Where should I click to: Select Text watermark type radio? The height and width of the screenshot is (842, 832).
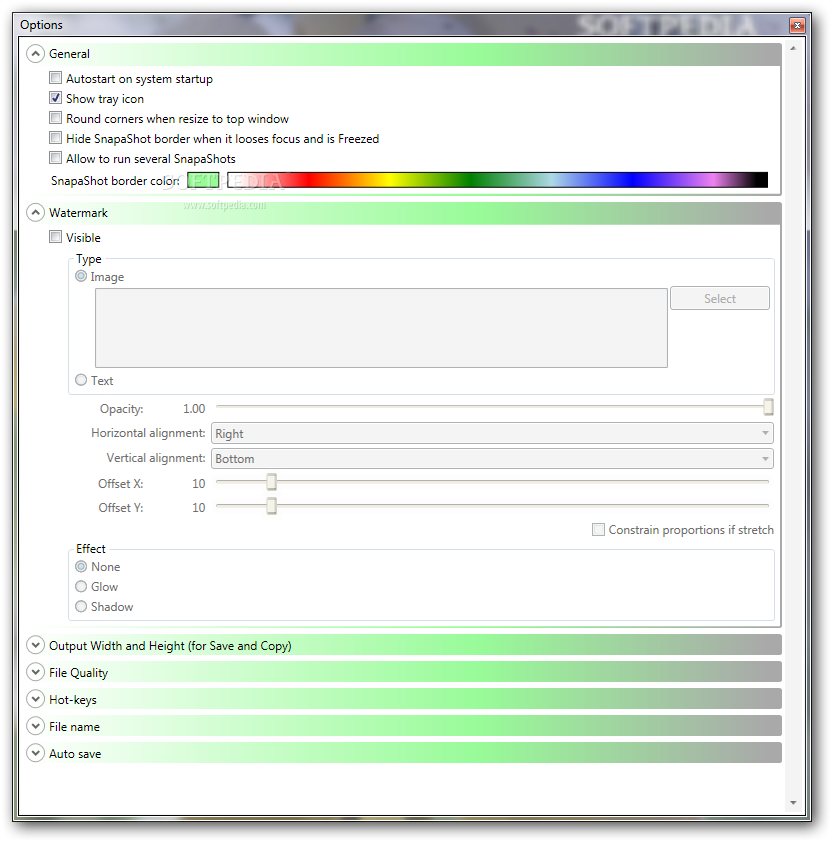[x=81, y=380]
